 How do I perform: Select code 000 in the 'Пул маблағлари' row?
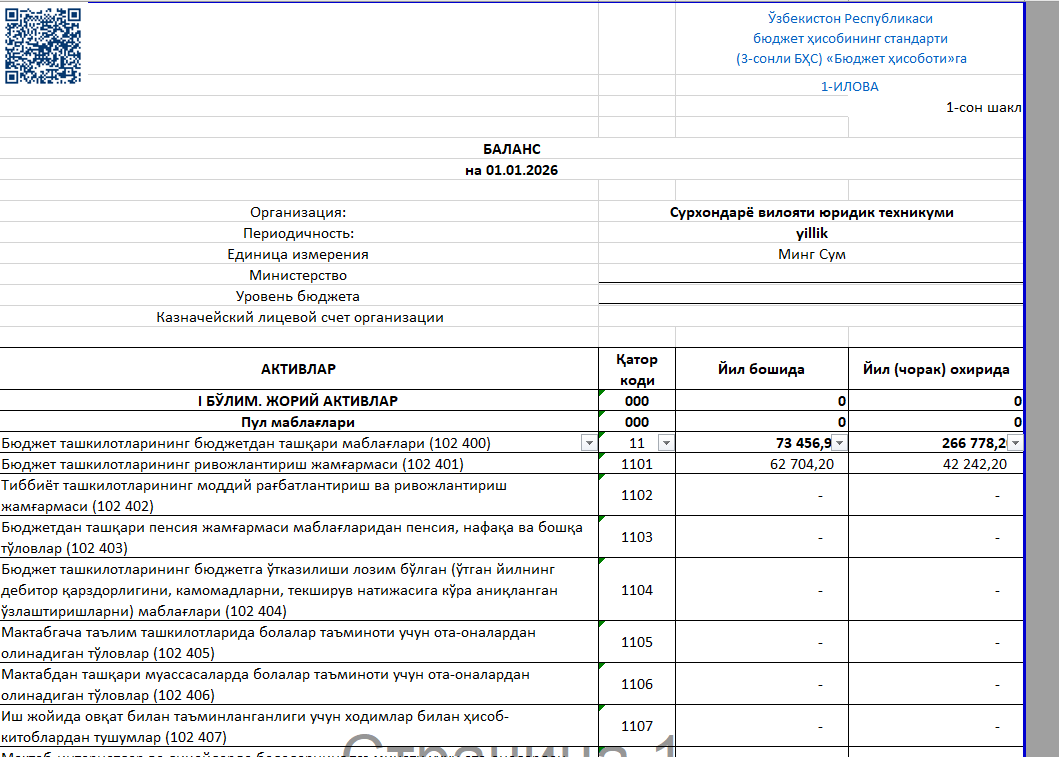click(x=637, y=422)
